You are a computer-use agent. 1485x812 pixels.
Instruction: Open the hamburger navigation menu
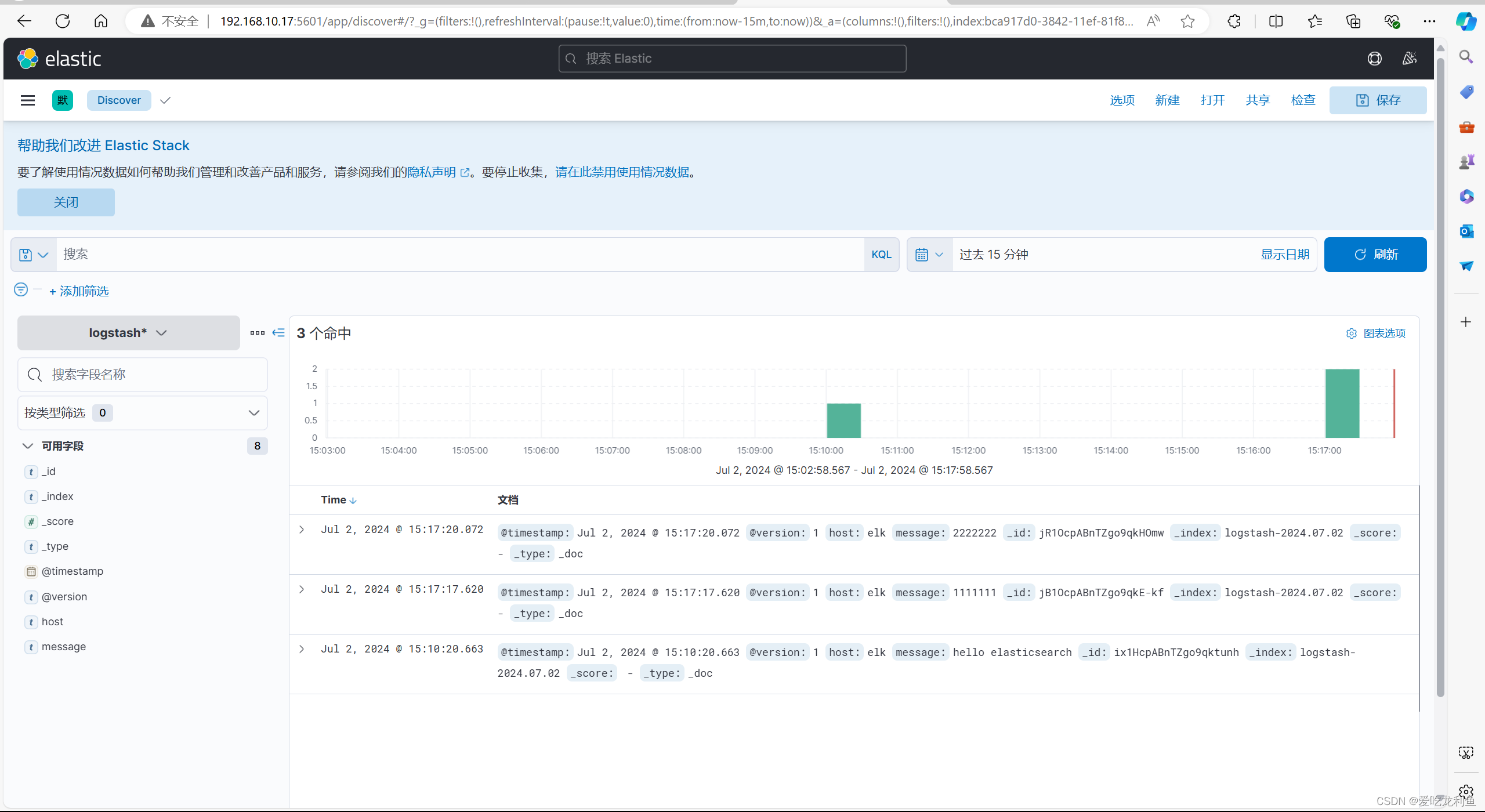point(28,100)
